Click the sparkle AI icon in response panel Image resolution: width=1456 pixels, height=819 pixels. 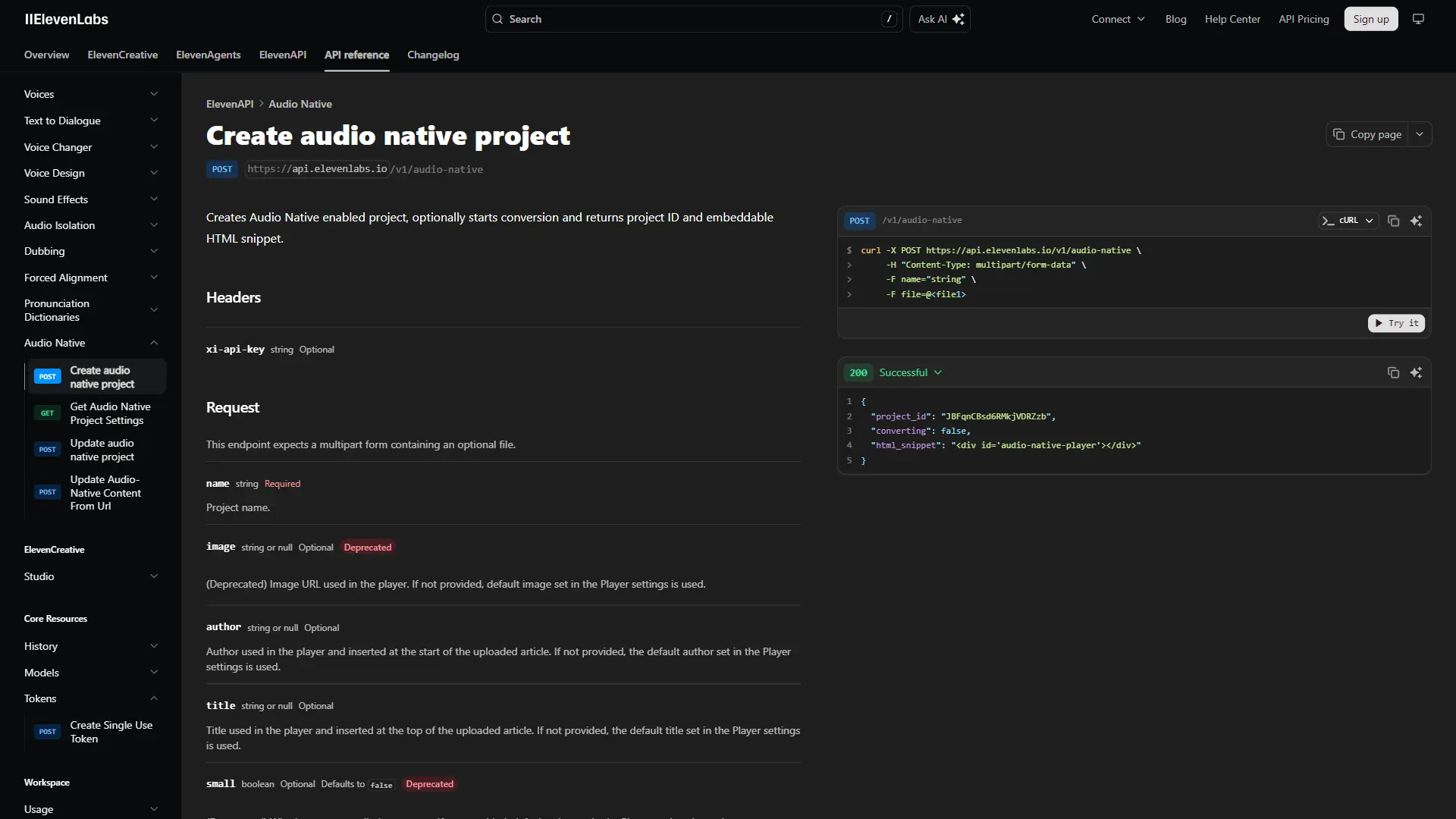pos(1416,372)
